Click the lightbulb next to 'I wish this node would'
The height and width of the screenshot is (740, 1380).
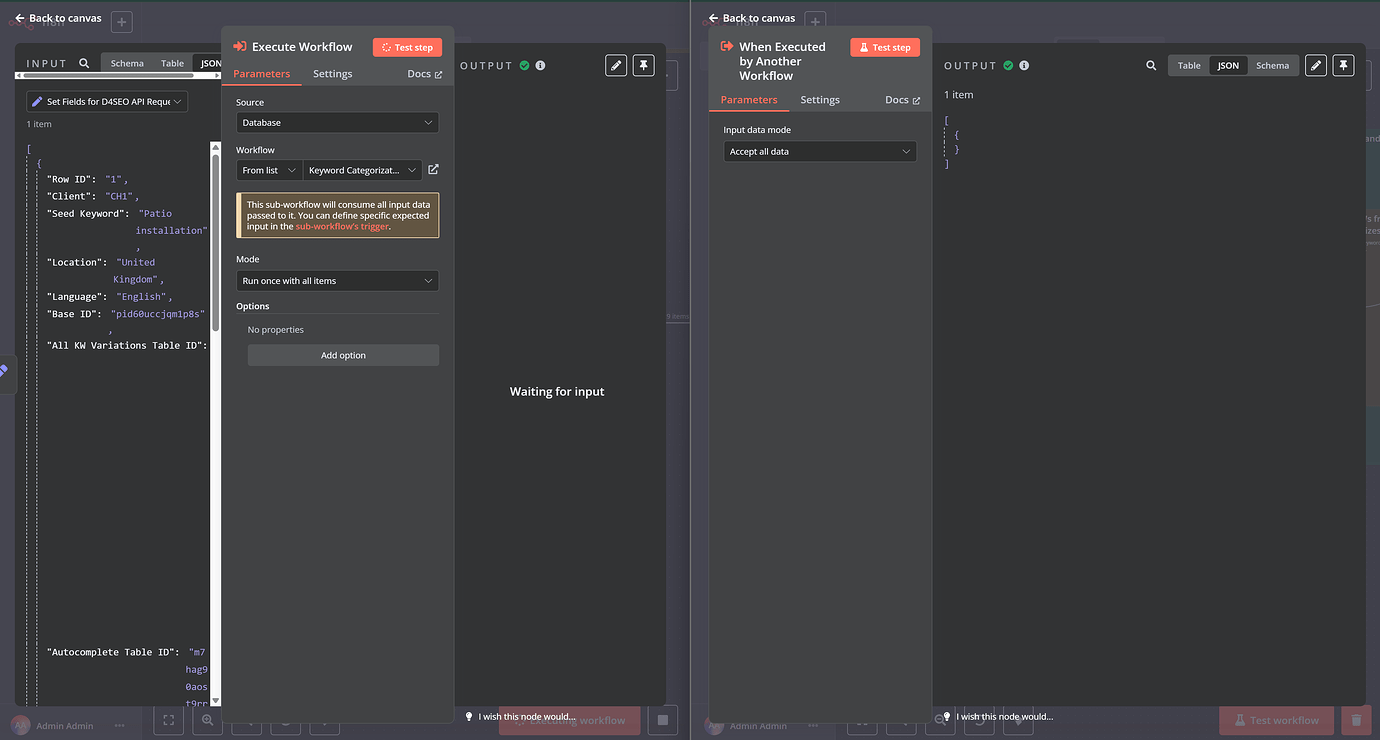(x=468, y=716)
